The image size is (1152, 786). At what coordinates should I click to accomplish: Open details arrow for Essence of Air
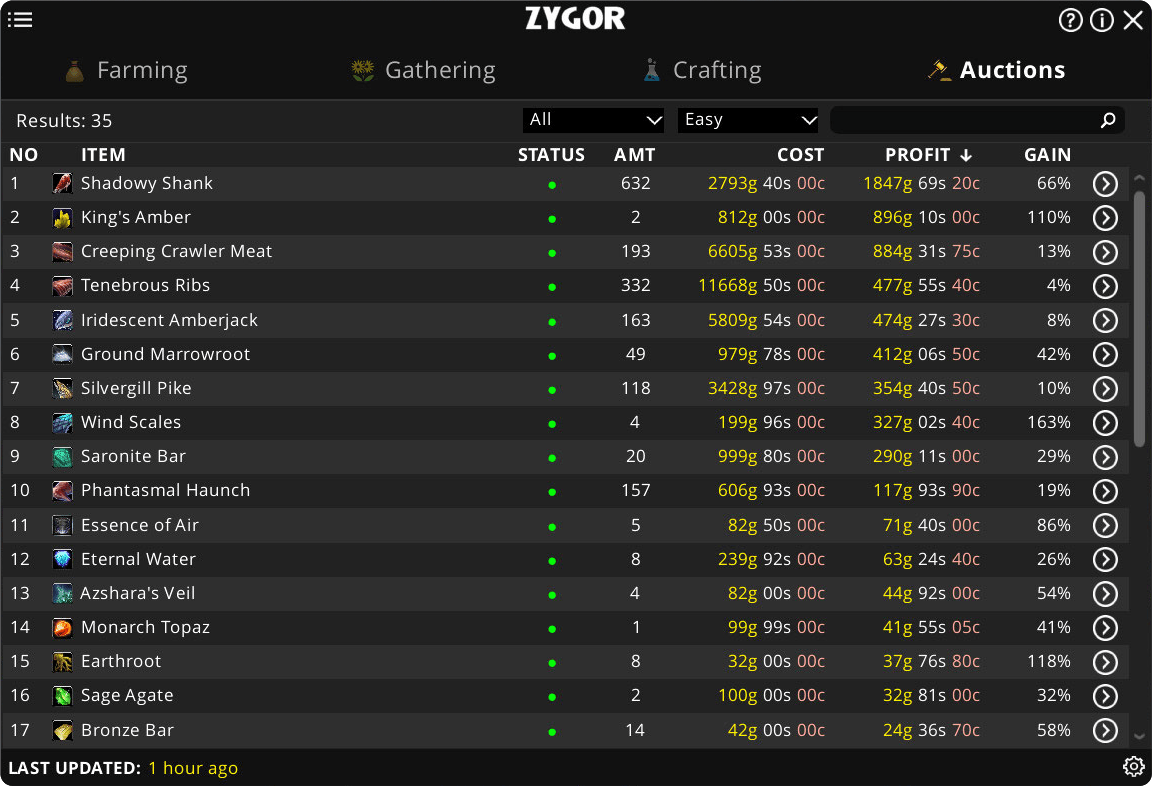[1105, 525]
